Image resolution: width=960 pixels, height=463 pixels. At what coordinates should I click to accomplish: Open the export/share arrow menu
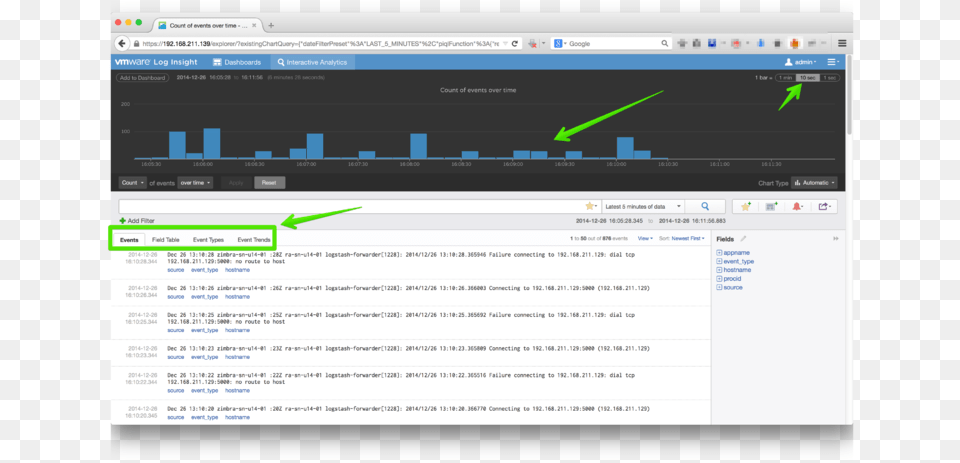click(x=824, y=206)
